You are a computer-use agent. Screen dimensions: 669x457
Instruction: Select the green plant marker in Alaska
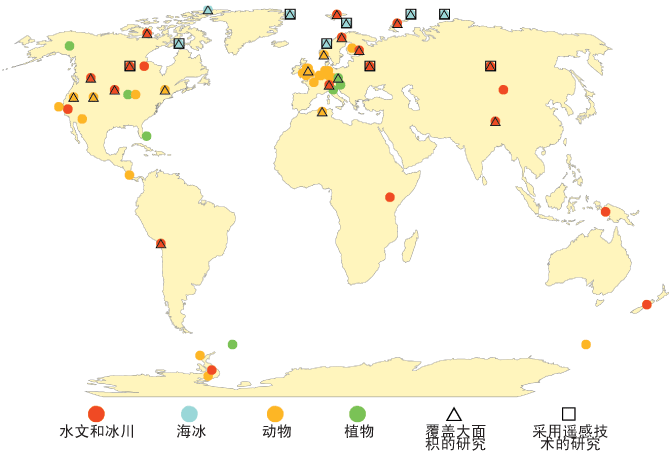69,46
